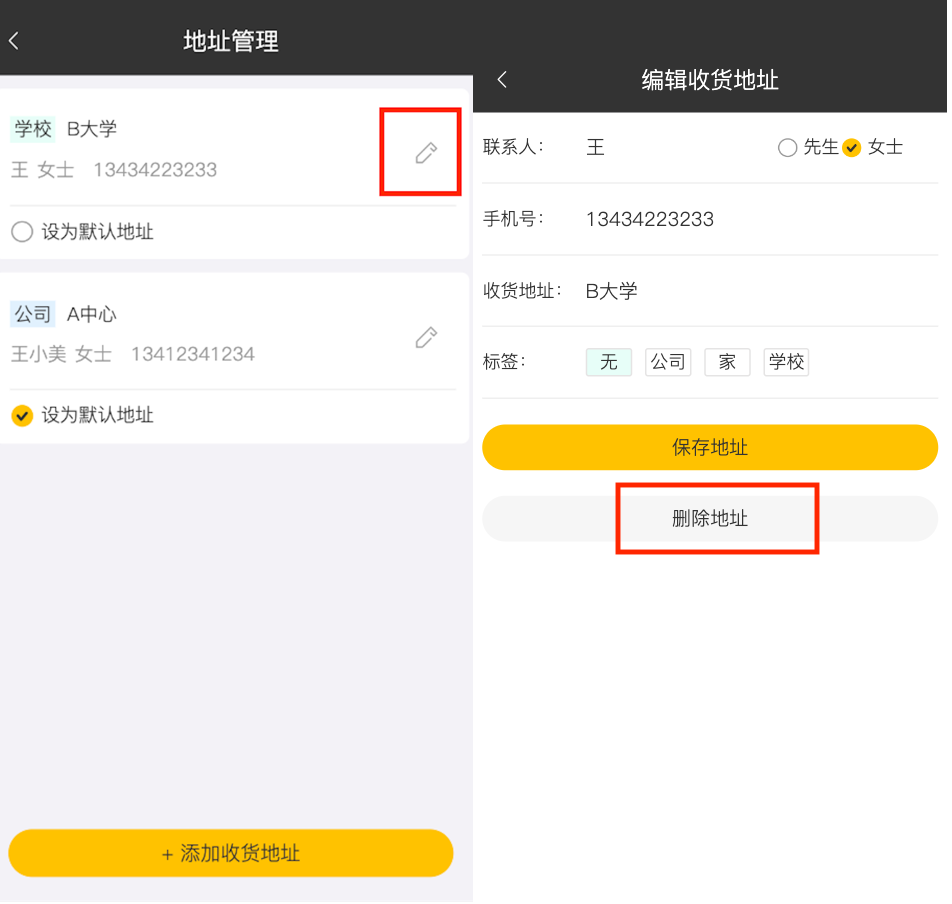Viewport: 952px width, 904px height.
Task: Click the 保存地址 button
Action: (710, 448)
